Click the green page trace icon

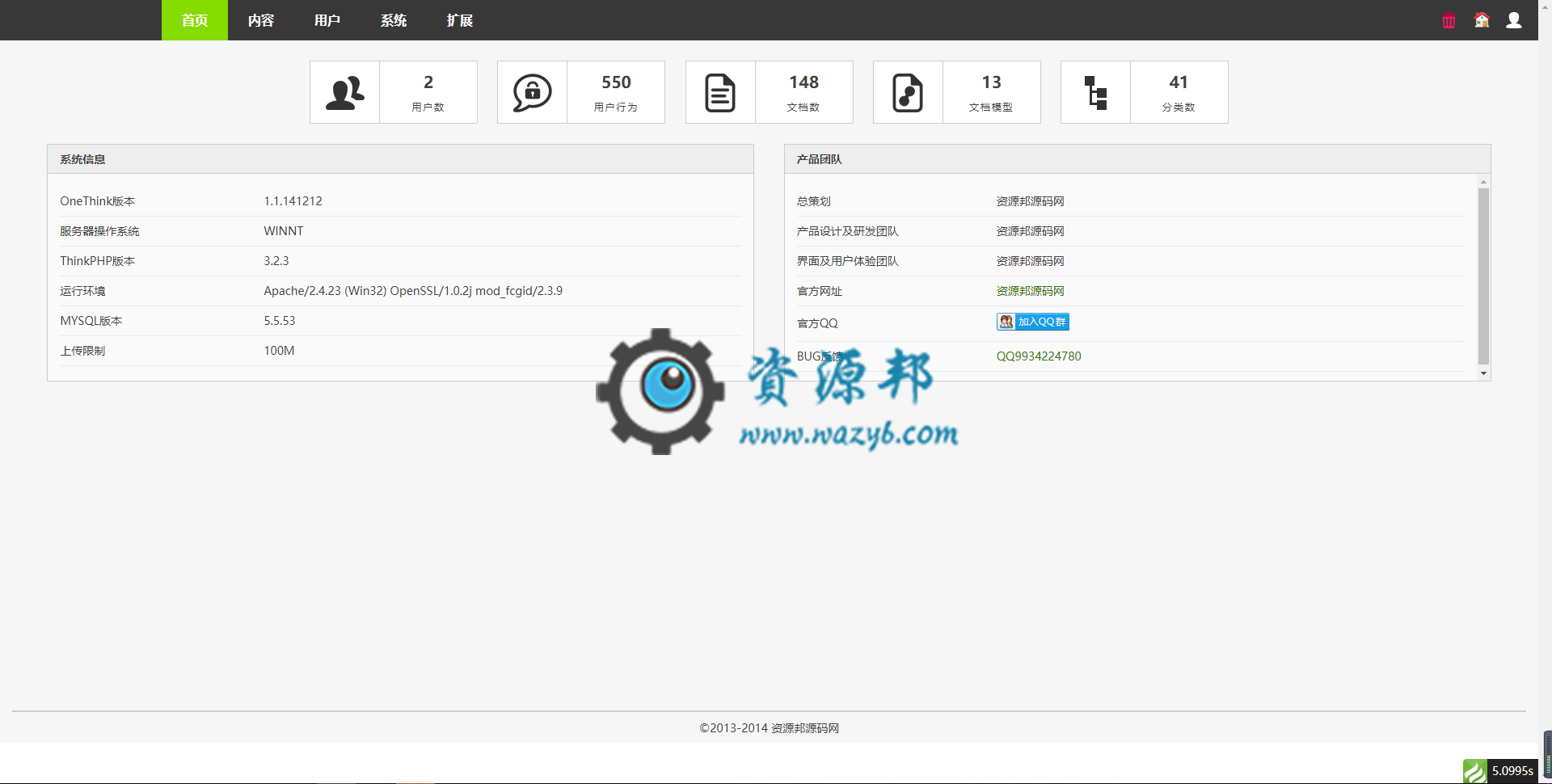1474,772
